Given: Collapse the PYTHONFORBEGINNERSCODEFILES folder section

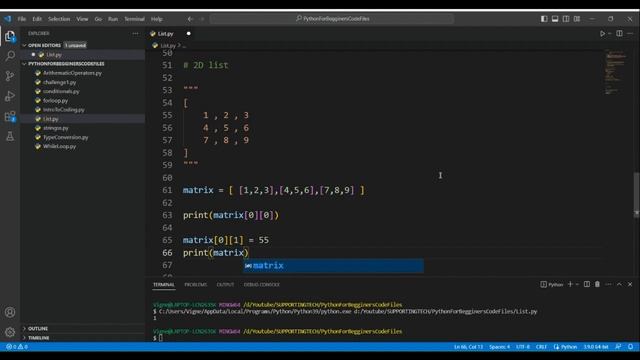Looking at the screenshot, I should [66, 64].
